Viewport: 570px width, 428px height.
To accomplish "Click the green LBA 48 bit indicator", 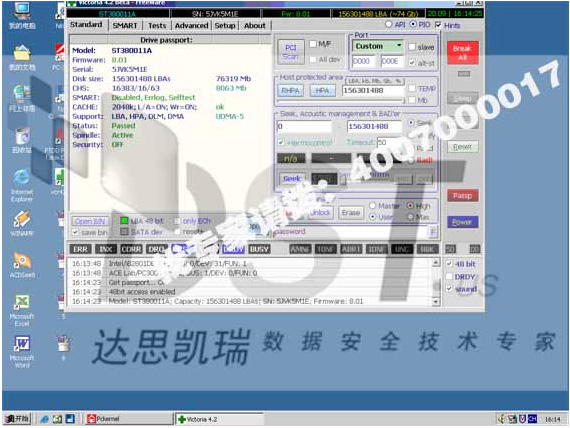I will click(124, 221).
